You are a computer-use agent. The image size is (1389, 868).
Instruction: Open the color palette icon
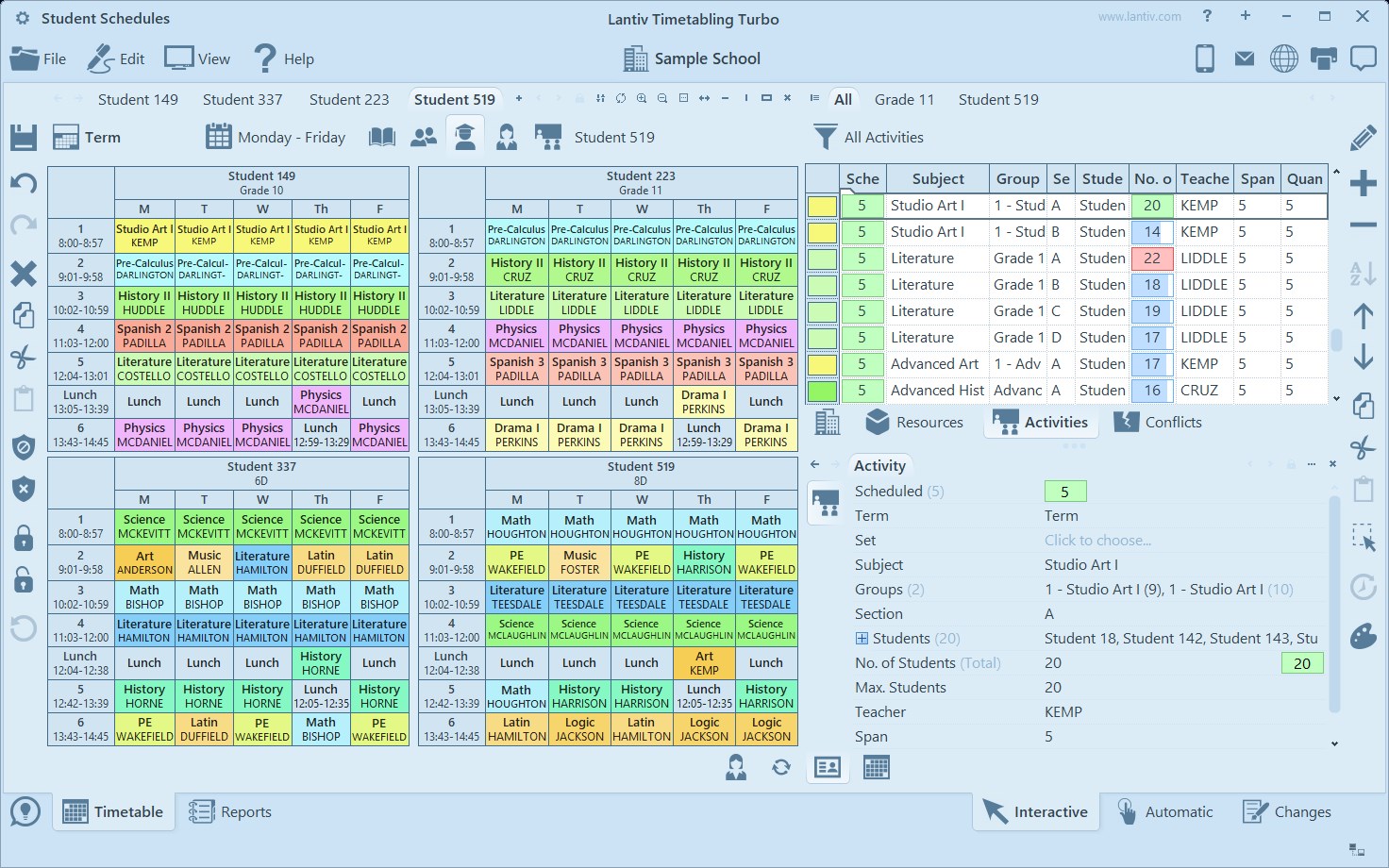[x=1363, y=636]
